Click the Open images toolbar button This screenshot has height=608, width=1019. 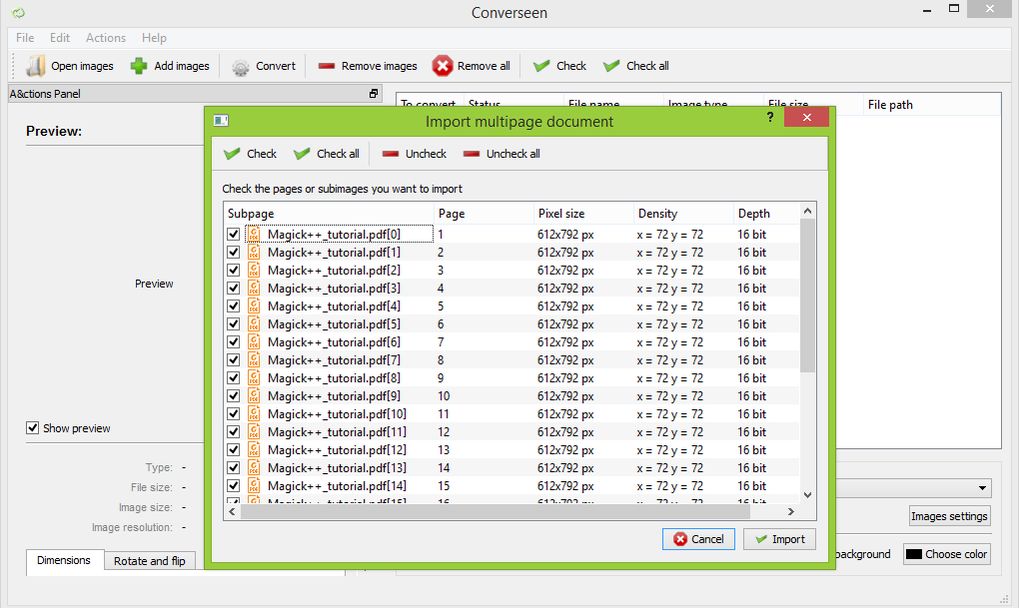[70, 66]
